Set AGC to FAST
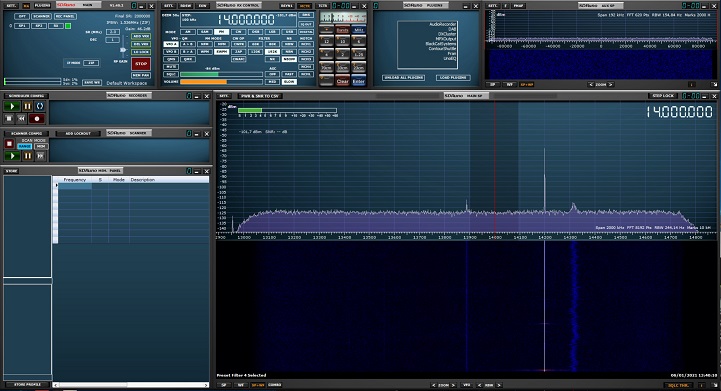This screenshot has height=391, width=721. click(289, 74)
